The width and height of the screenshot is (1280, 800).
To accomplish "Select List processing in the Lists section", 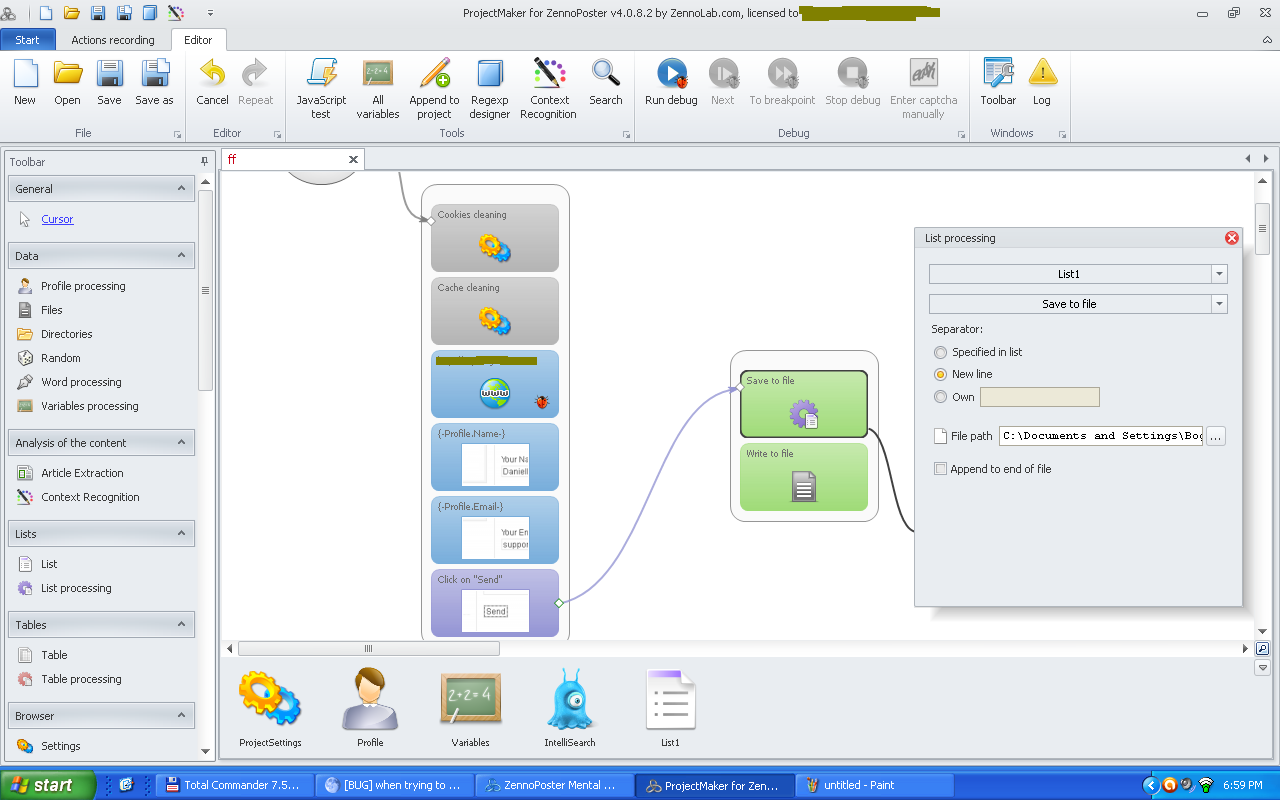I will 76,588.
